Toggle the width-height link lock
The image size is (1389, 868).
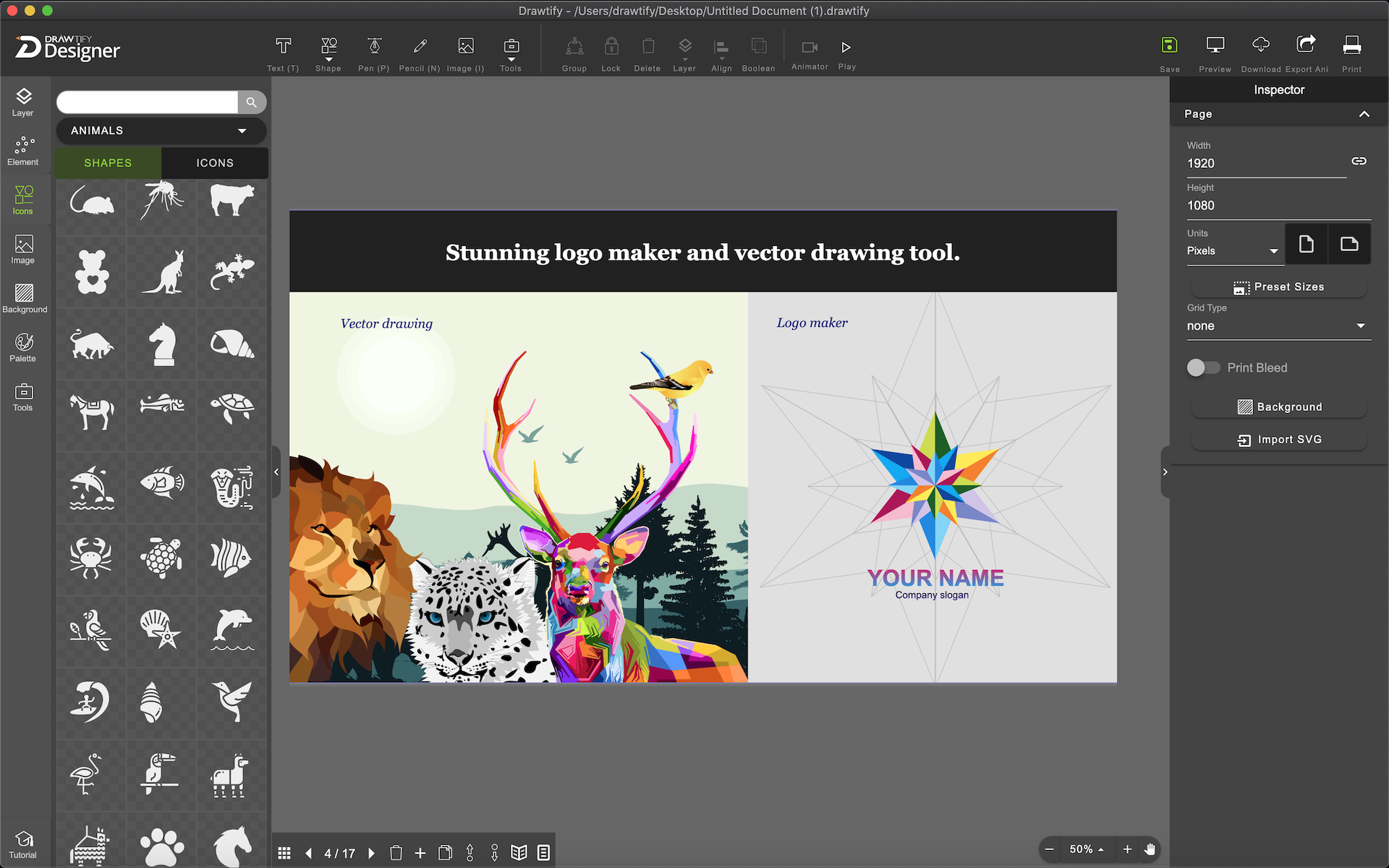tap(1359, 161)
